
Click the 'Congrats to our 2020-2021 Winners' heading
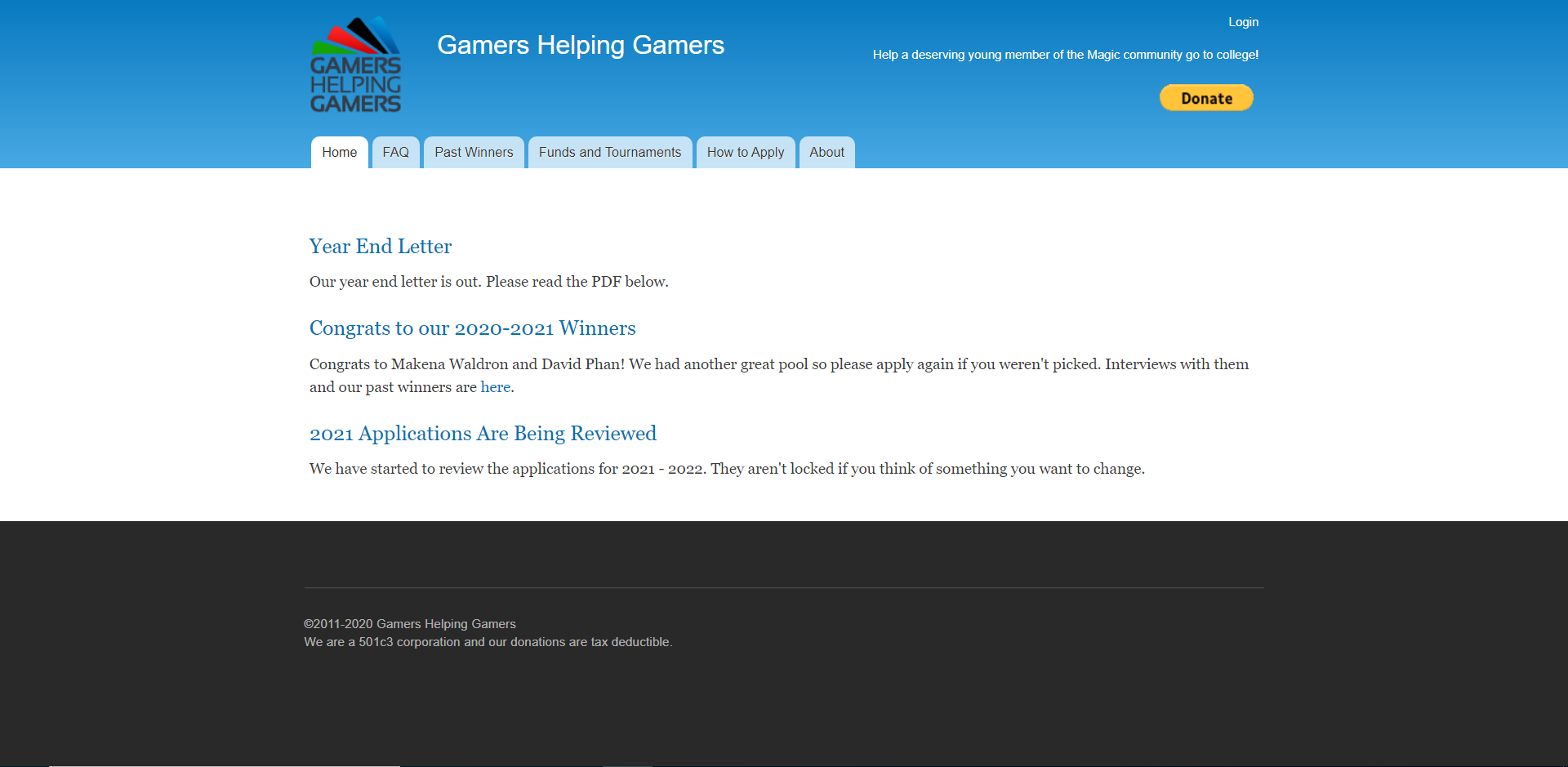[472, 328]
